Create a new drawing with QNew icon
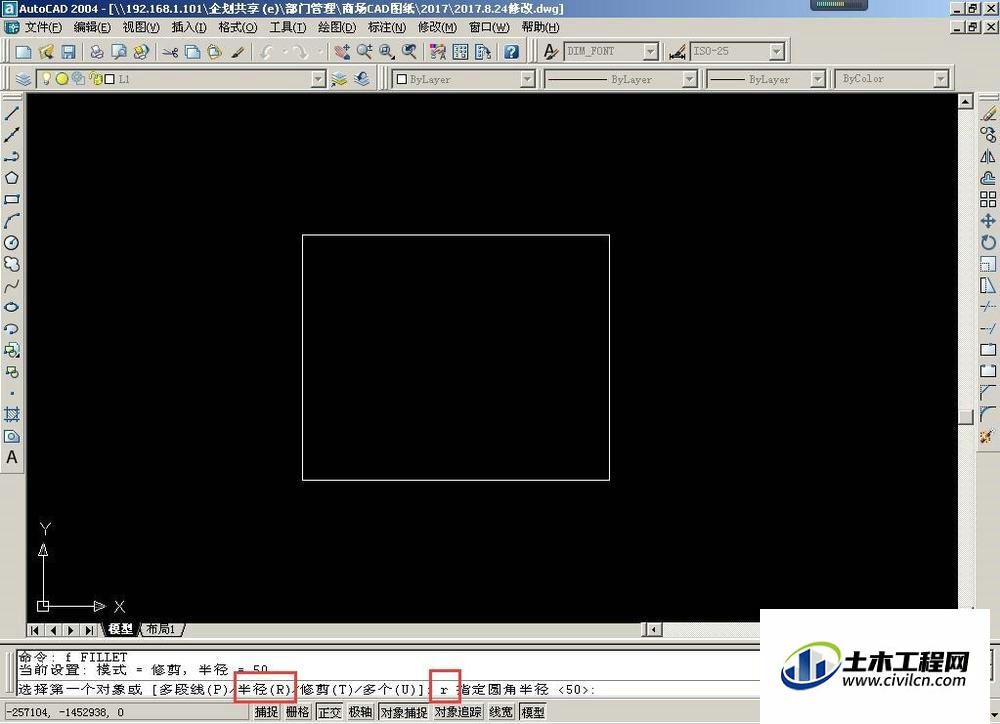The width and height of the screenshot is (1000, 724). pos(24,52)
